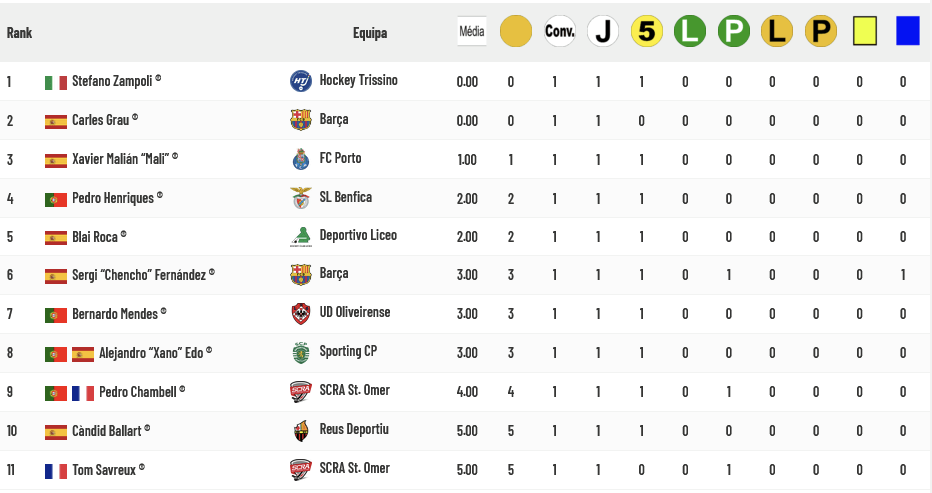
Task: Select the green L circle header
Action: click(x=689, y=32)
